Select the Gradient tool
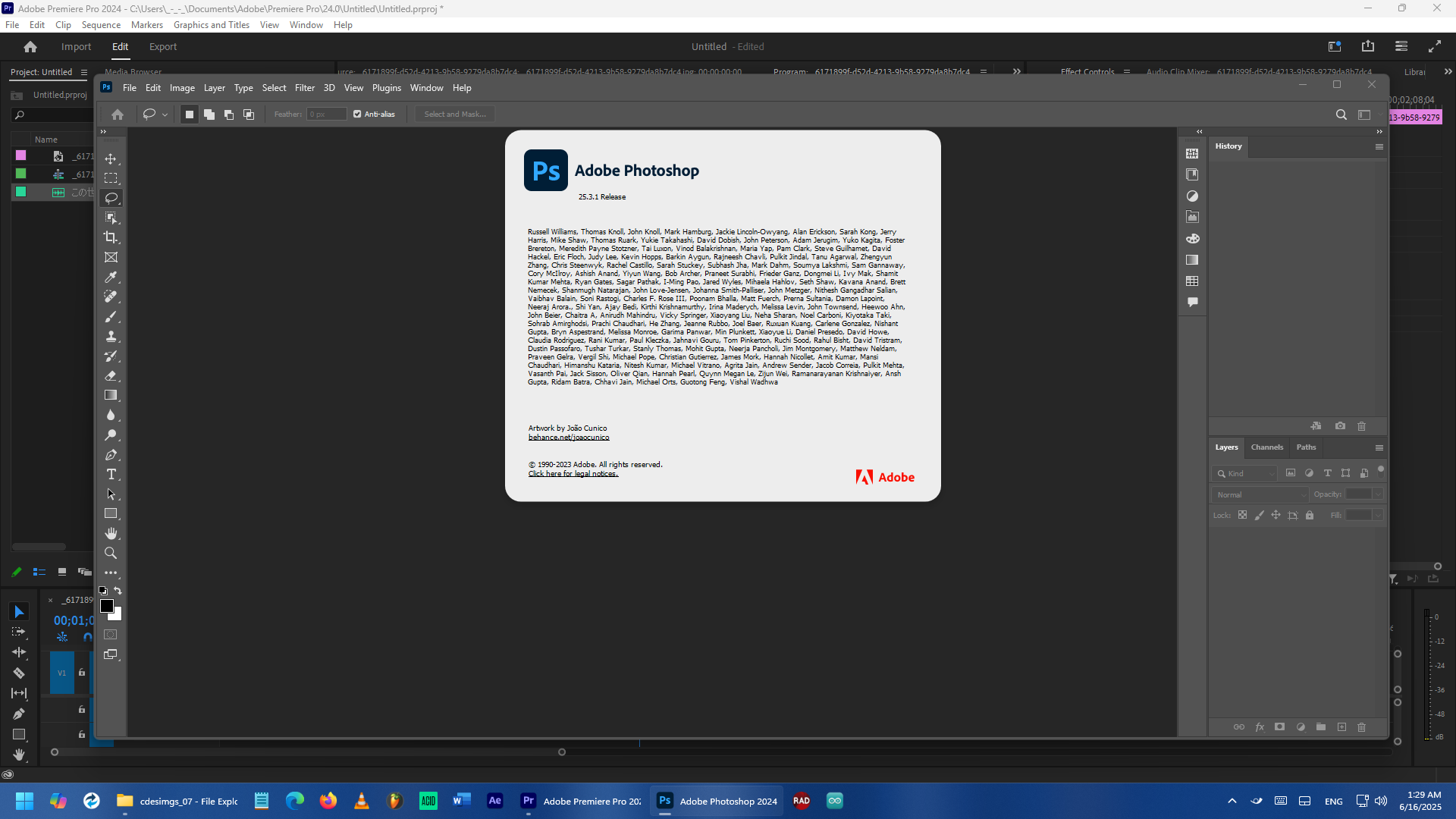 111,395
